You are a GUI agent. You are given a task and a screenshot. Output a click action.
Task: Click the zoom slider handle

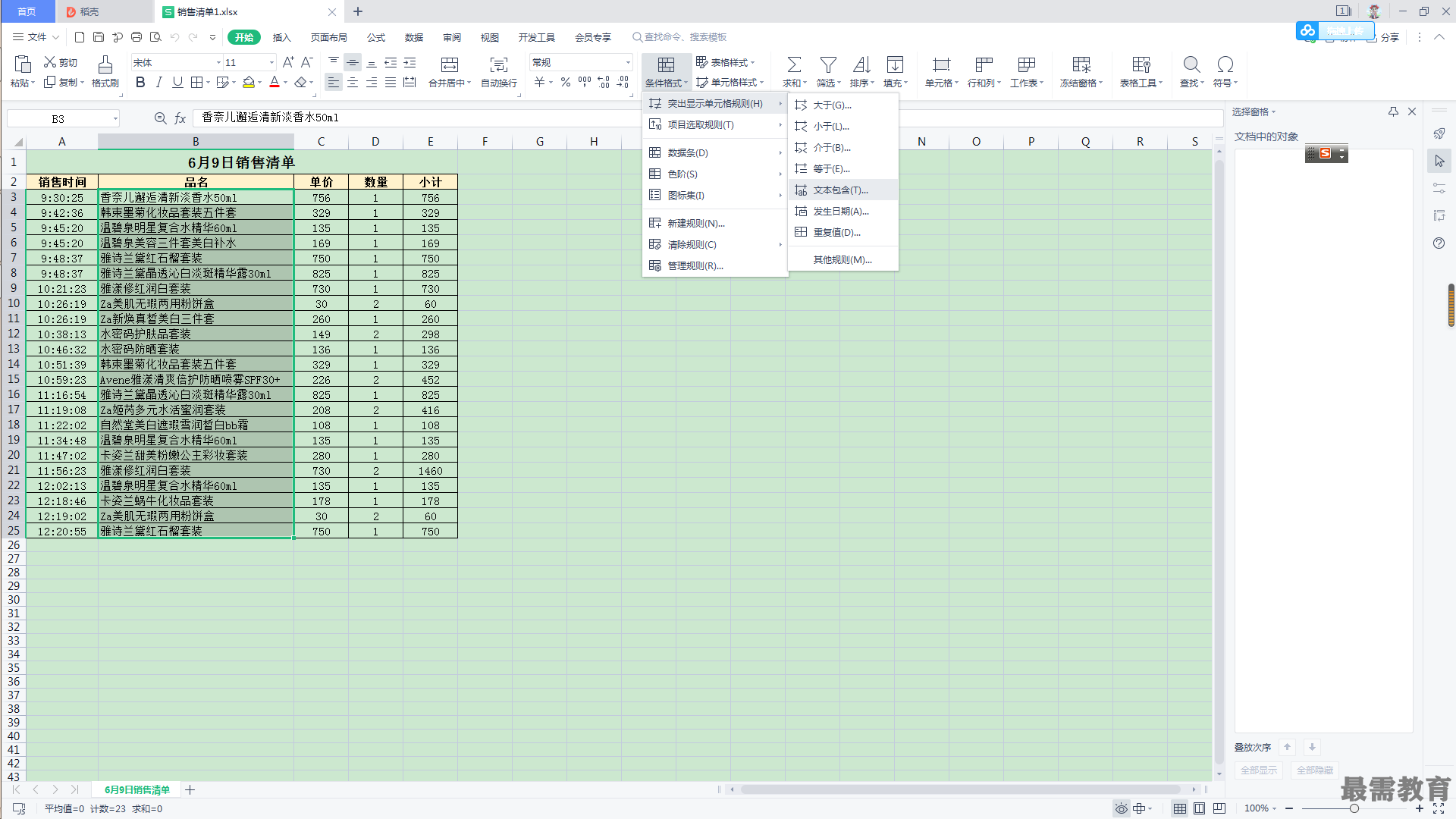1354,808
